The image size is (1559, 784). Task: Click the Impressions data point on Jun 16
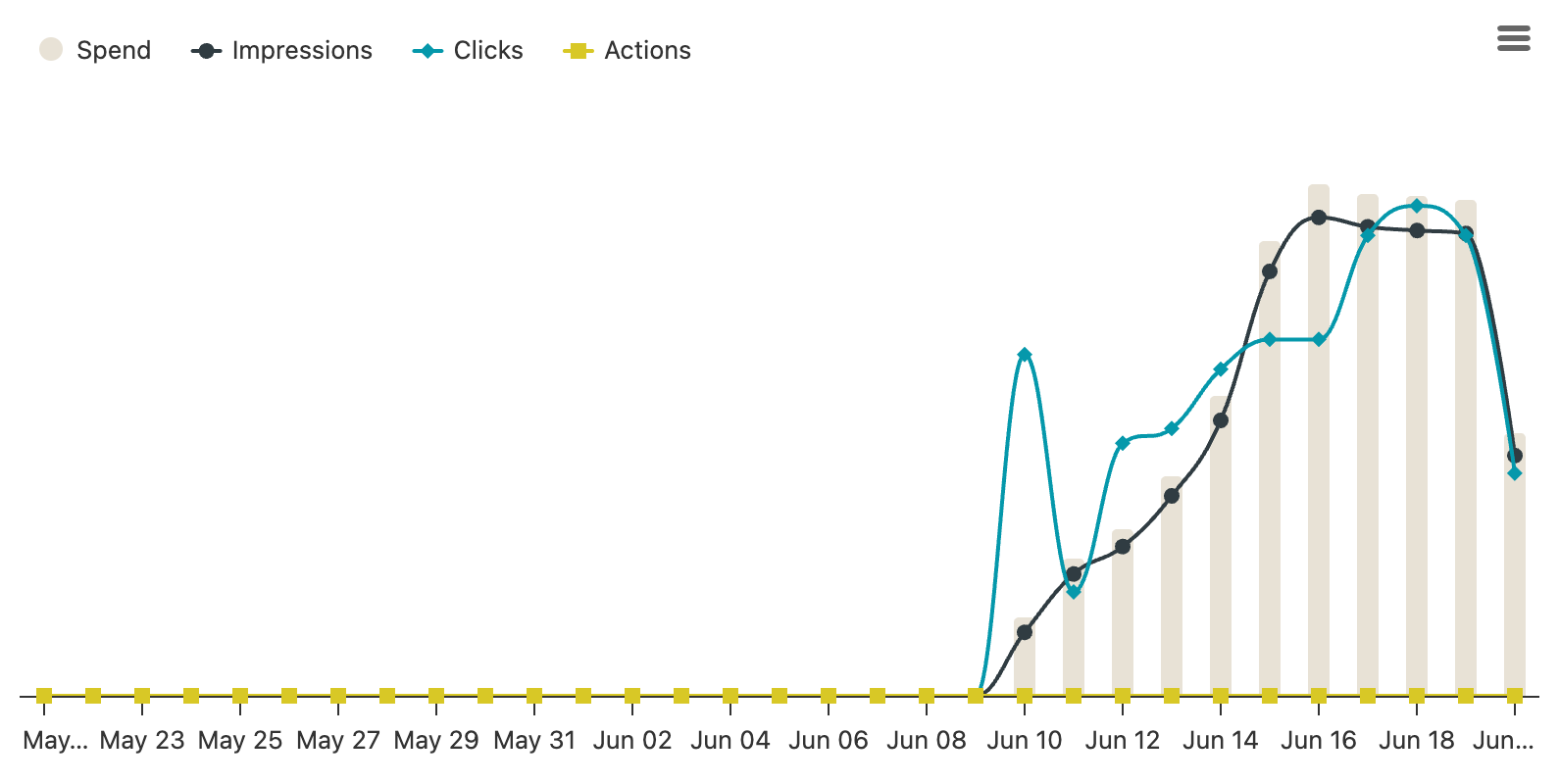point(1319,218)
